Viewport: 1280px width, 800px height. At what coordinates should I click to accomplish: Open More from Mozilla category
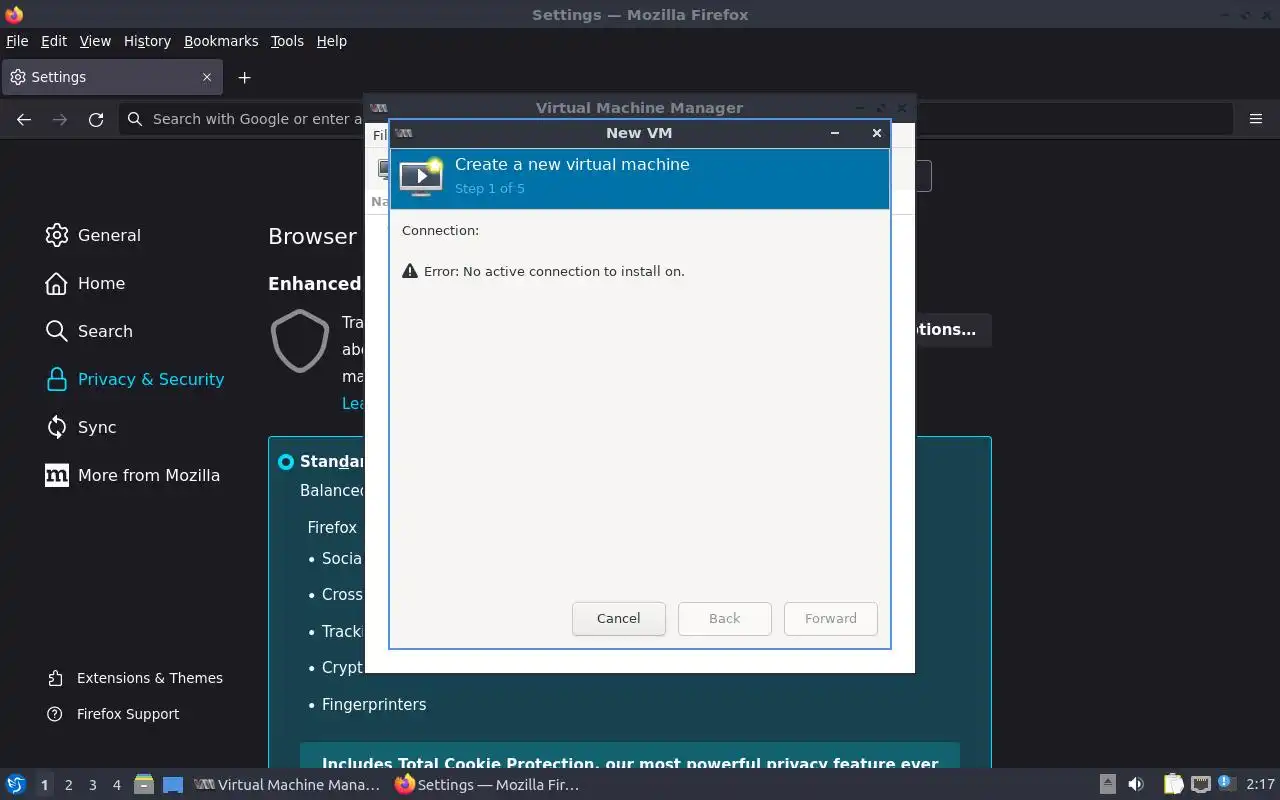click(x=133, y=475)
